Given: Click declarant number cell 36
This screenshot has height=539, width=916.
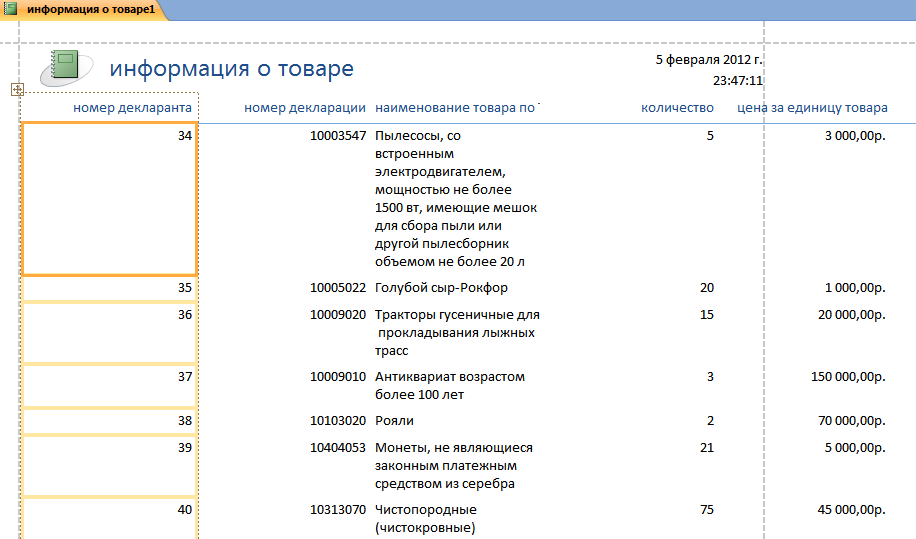Looking at the screenshot, I should [109, 333].
